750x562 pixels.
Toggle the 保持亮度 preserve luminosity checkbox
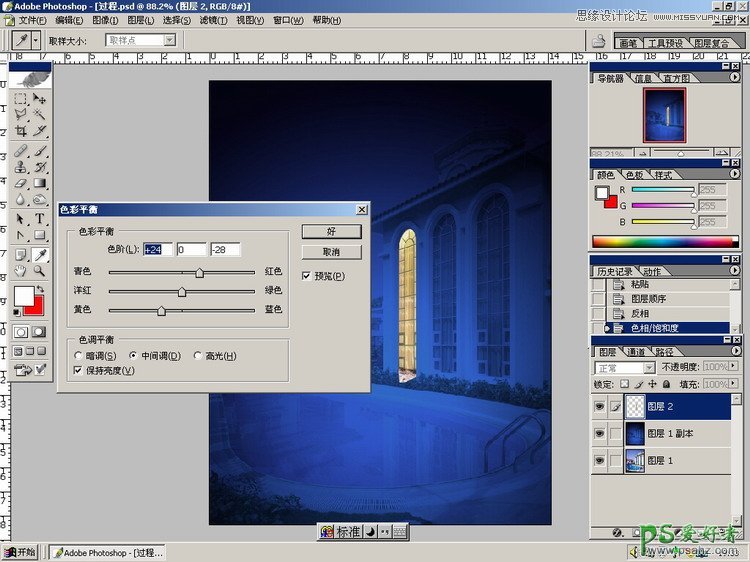pos(79,371)
